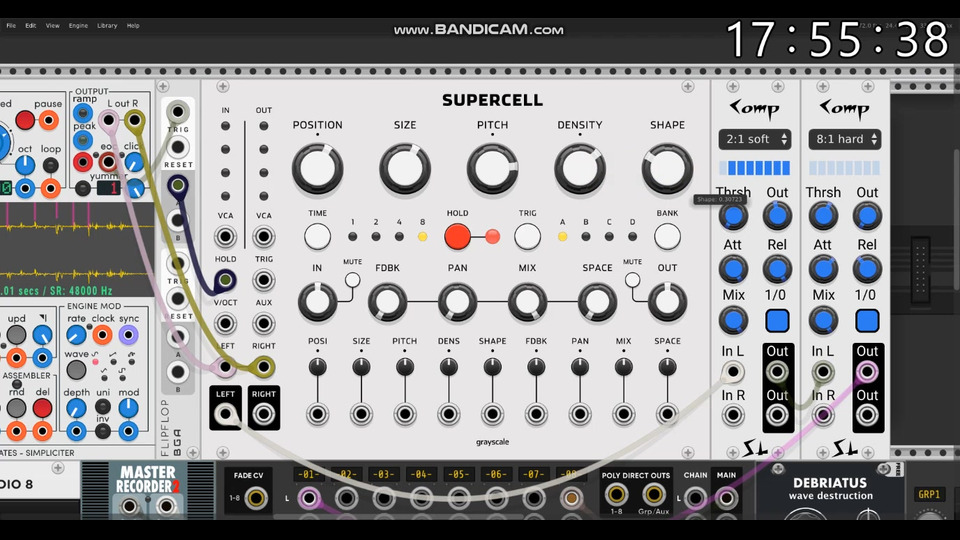
Task: Toggle the input MUTE button on Supercell
Action: (352, 280)
